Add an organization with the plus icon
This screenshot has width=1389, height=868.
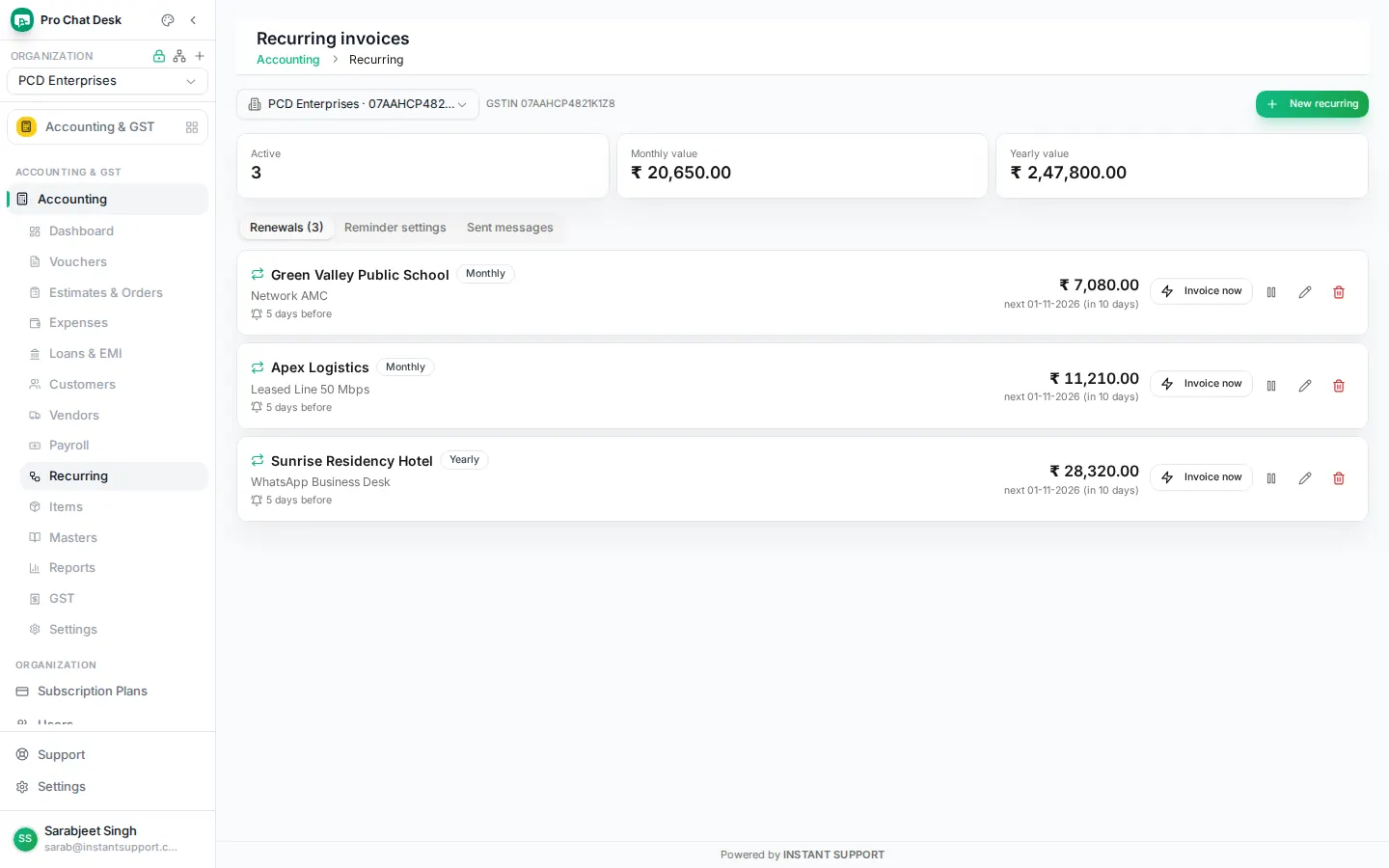[200, 56]
